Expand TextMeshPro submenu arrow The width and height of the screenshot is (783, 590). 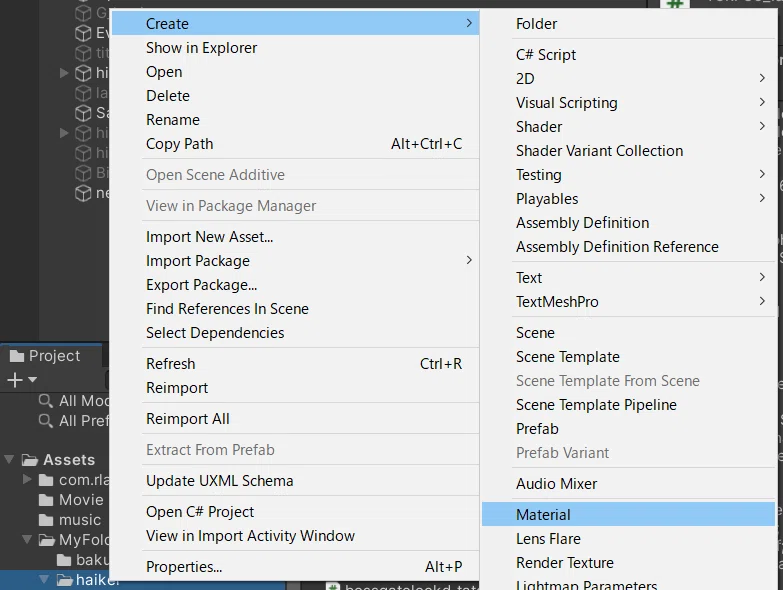(x=762, y=301)
